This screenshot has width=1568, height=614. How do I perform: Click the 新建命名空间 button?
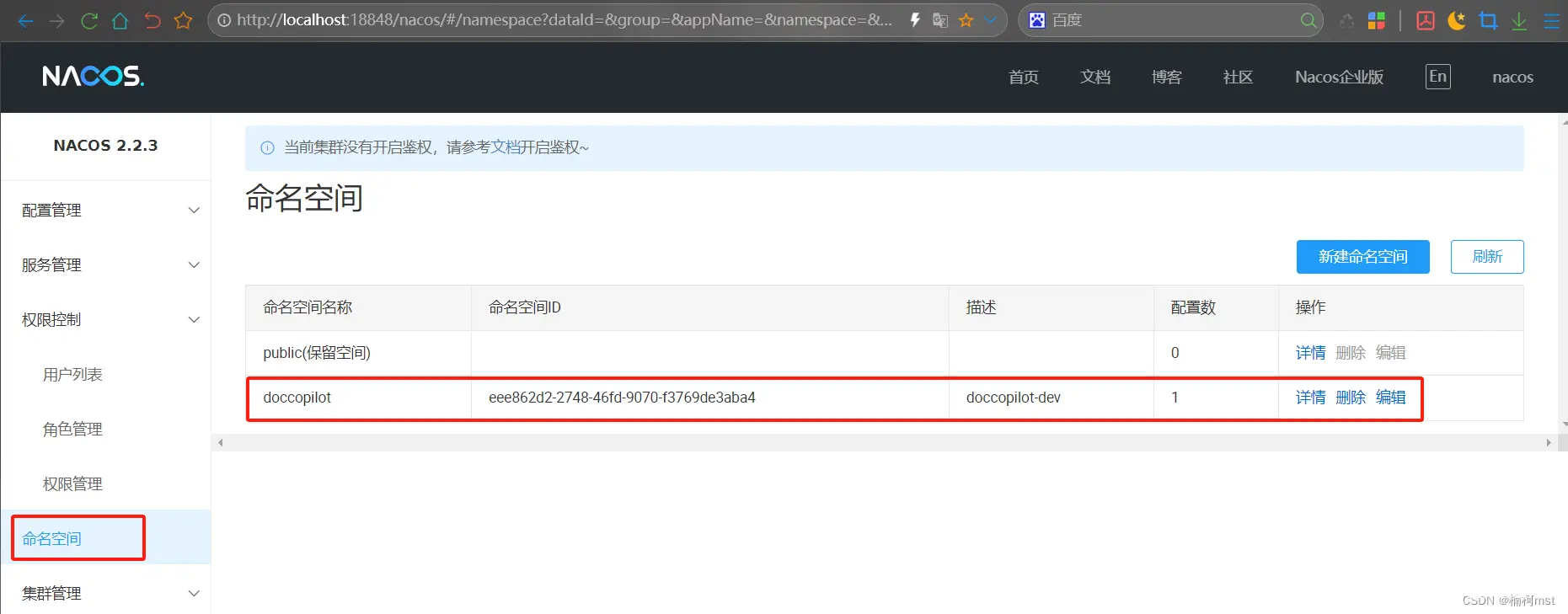tap(1362, 257)
